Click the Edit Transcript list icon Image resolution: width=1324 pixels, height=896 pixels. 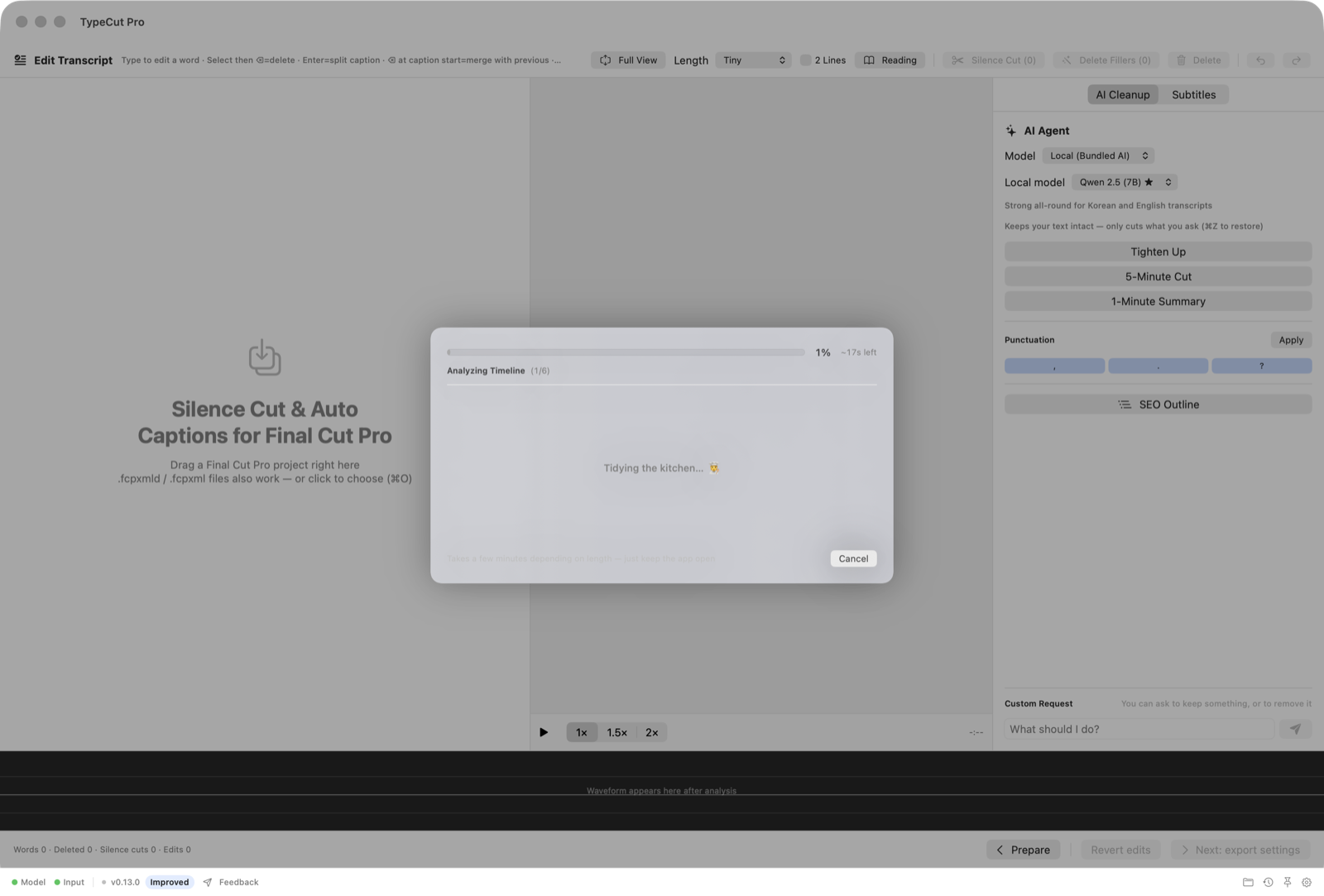pos(20,60)
